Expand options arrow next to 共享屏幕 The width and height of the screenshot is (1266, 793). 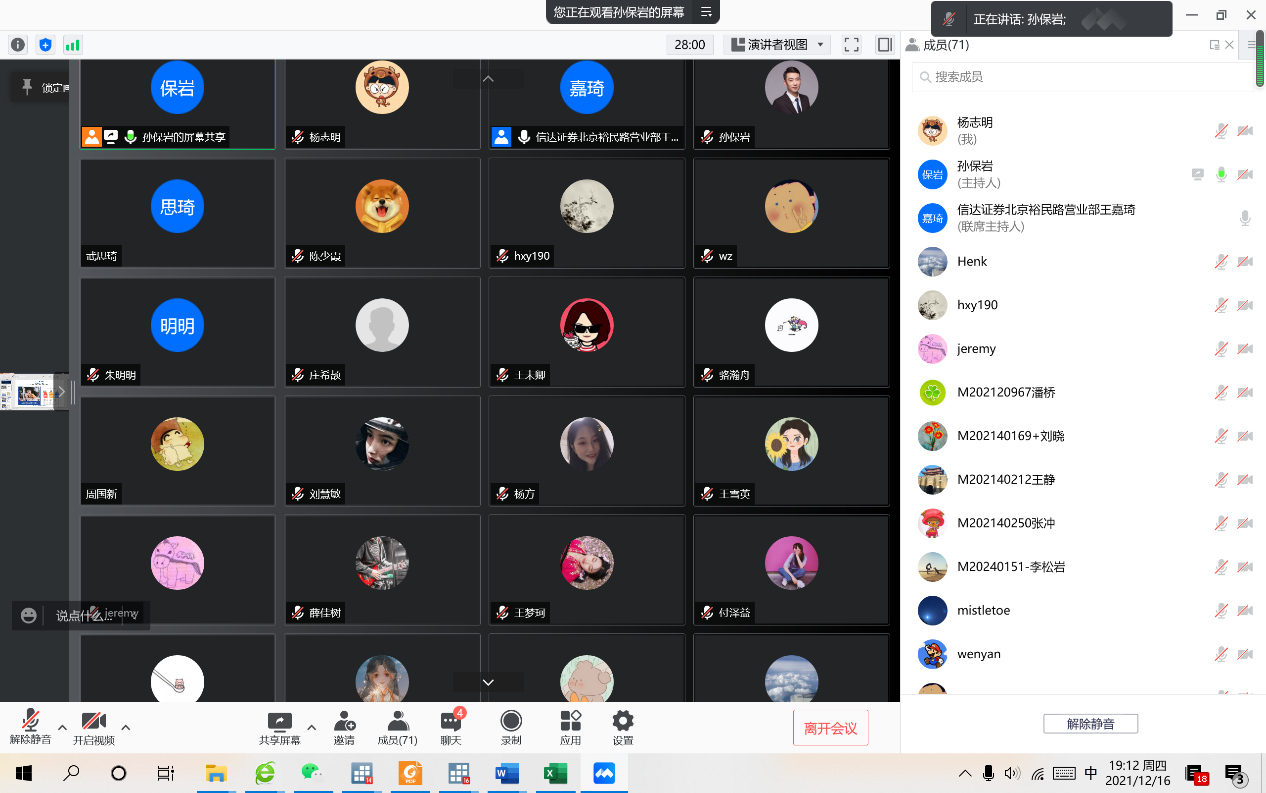point(311,727)
